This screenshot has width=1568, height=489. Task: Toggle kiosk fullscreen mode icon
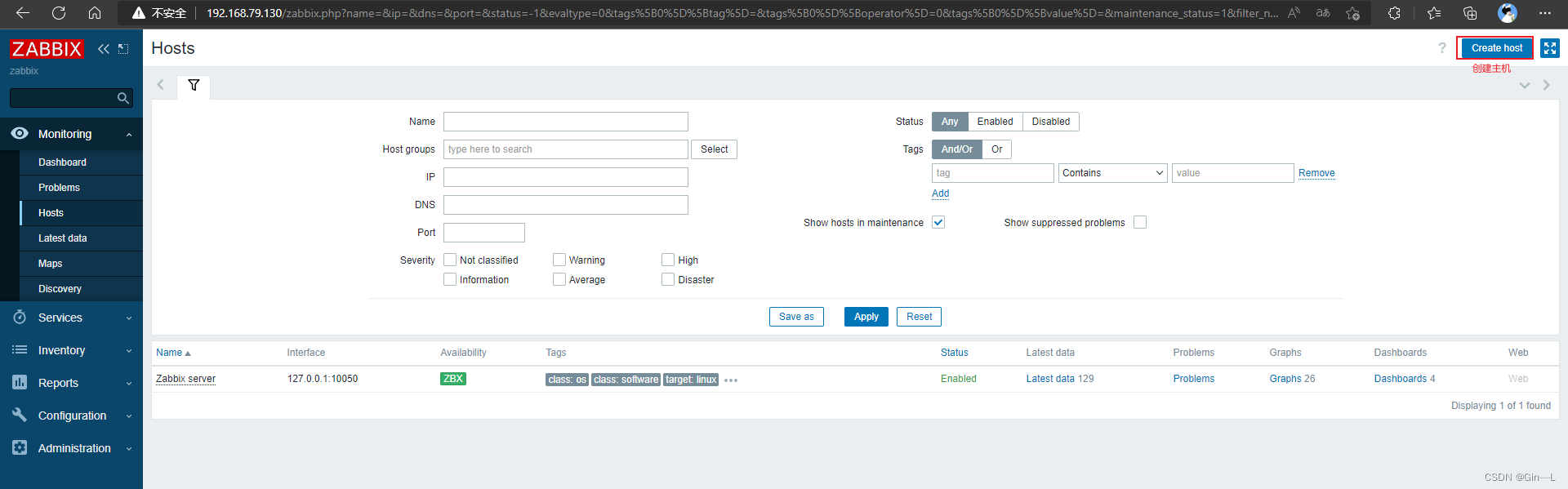(1550, 48)
